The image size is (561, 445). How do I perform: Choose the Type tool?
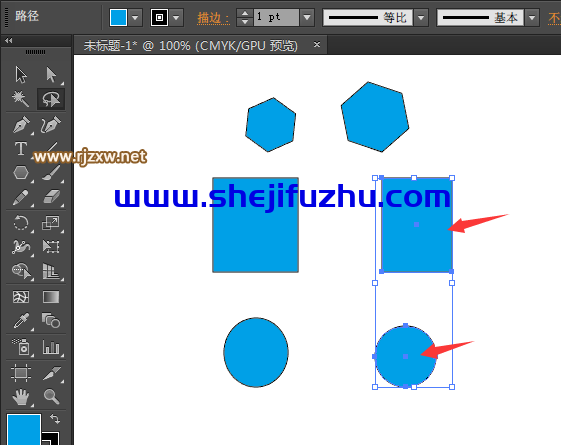[x=21, y=149]
